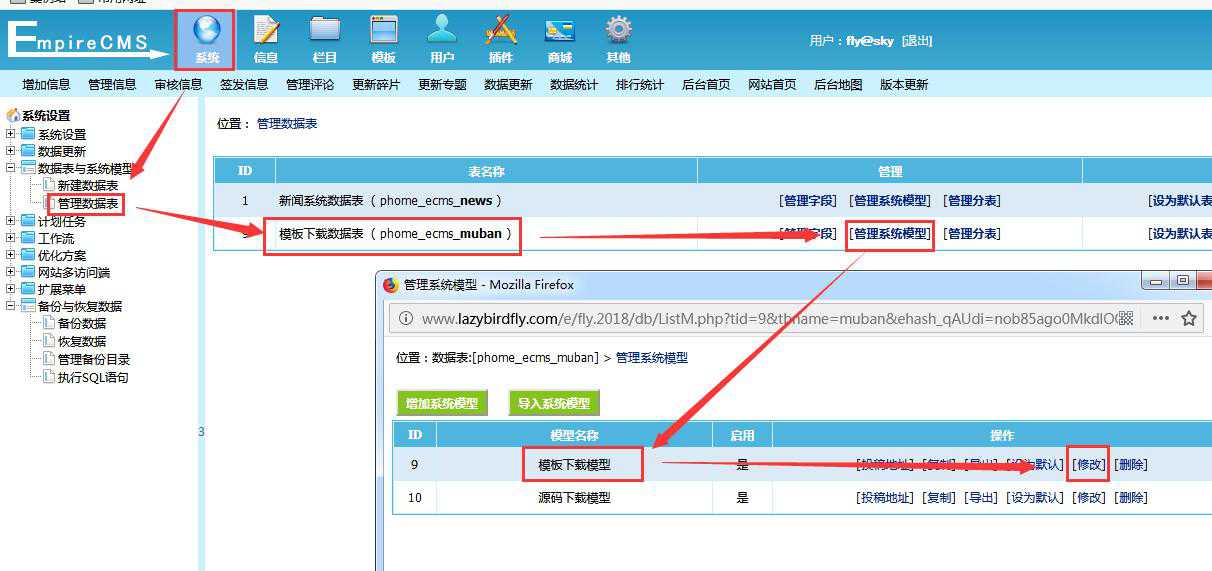Open the 栏目 folder icon
This screenshot has width=1212, height=571.
325,30
